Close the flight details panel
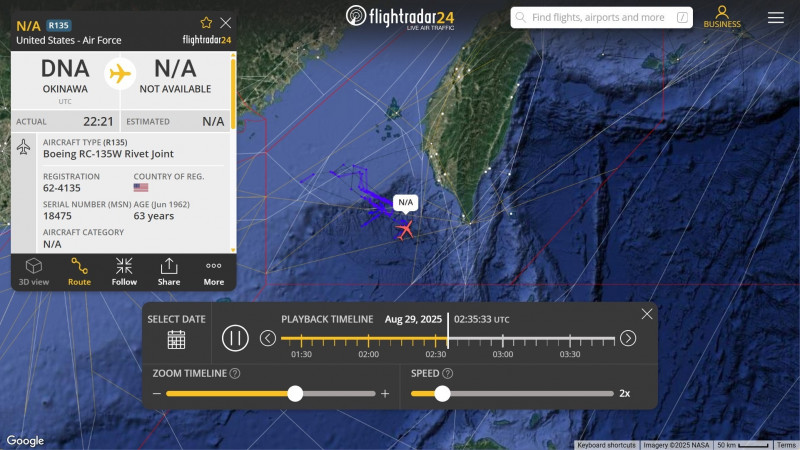Image resolution: width=800 pixels, height=450 pixels. (226, 22)
